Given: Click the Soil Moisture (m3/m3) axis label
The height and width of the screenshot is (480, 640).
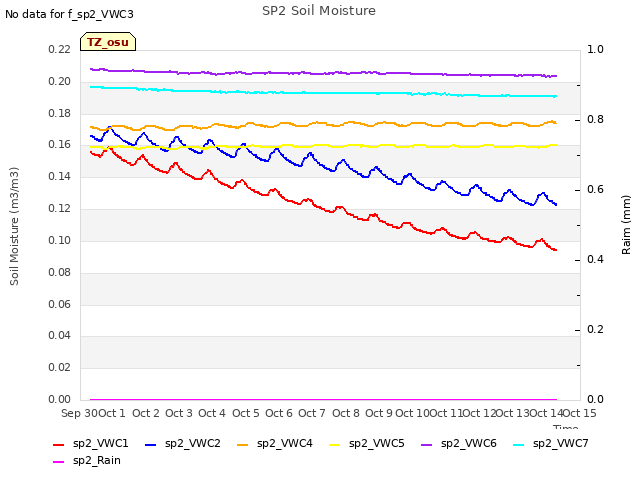Looking at the screenshot, I should point(14,226).
